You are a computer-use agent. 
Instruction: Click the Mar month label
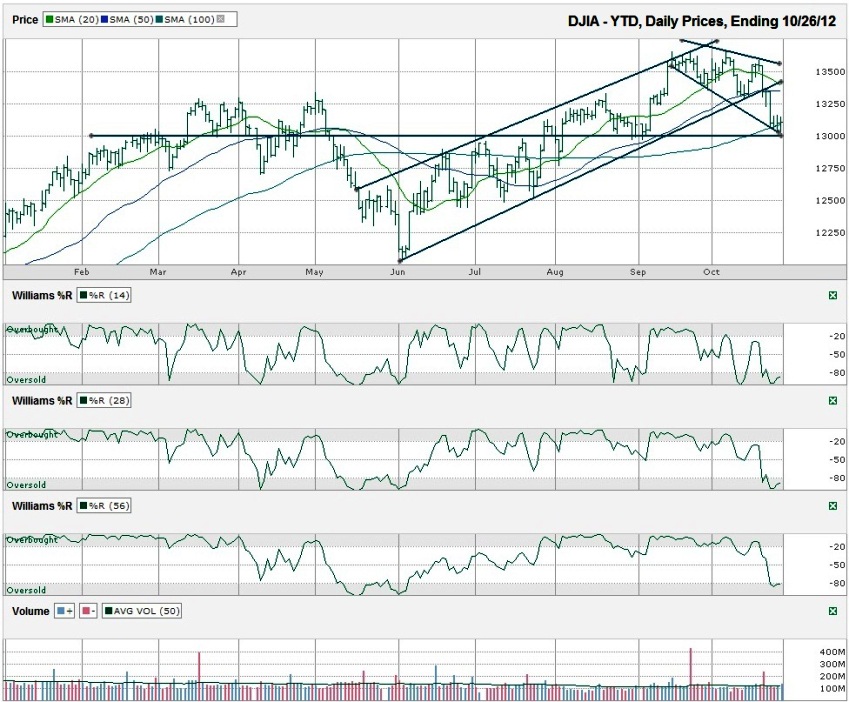click(x=158, y=272)
